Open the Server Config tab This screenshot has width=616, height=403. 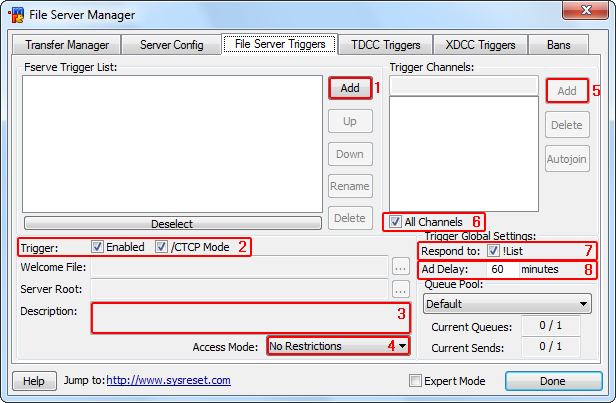[x=171, y=45]
